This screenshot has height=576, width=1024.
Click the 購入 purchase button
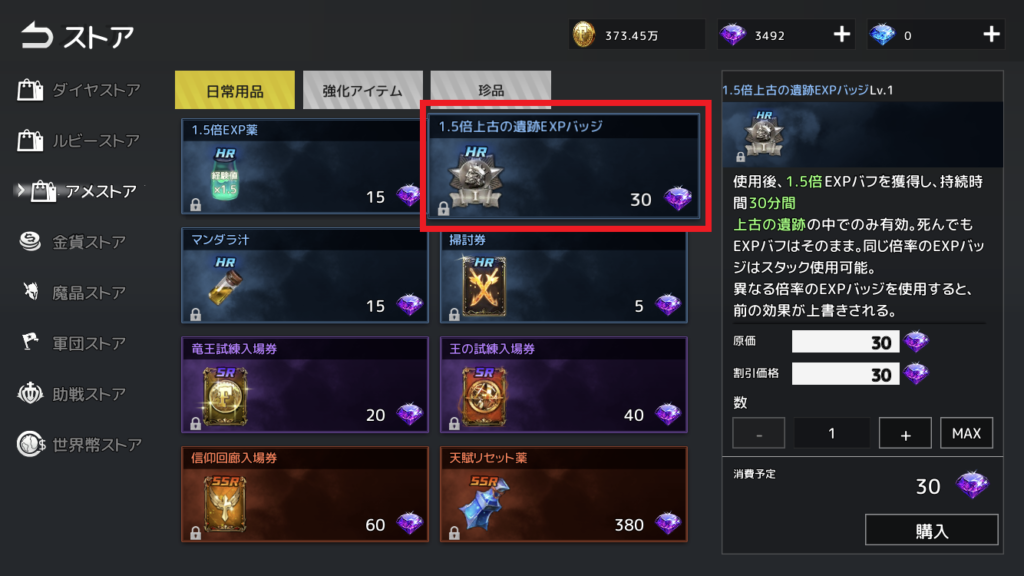[931, 530]
